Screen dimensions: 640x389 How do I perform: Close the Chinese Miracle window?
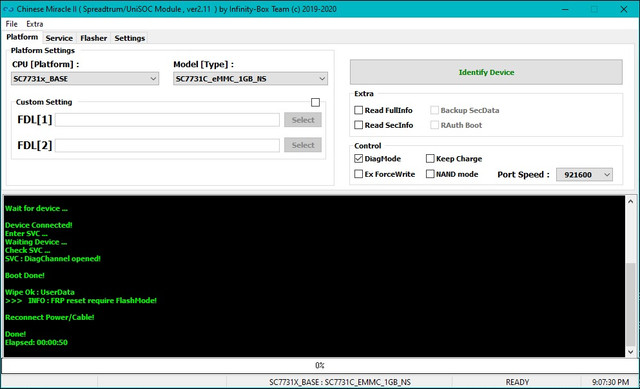click(624, 9)
